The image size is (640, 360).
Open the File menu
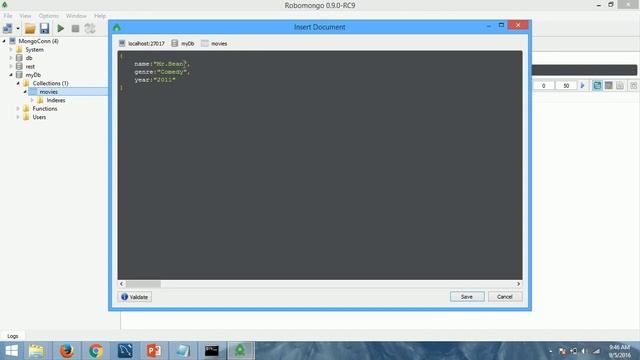(8, 16)
